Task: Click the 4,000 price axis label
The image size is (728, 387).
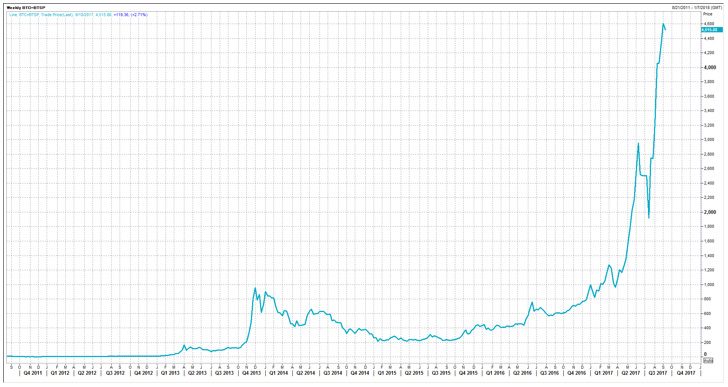Action: [710, 68]
